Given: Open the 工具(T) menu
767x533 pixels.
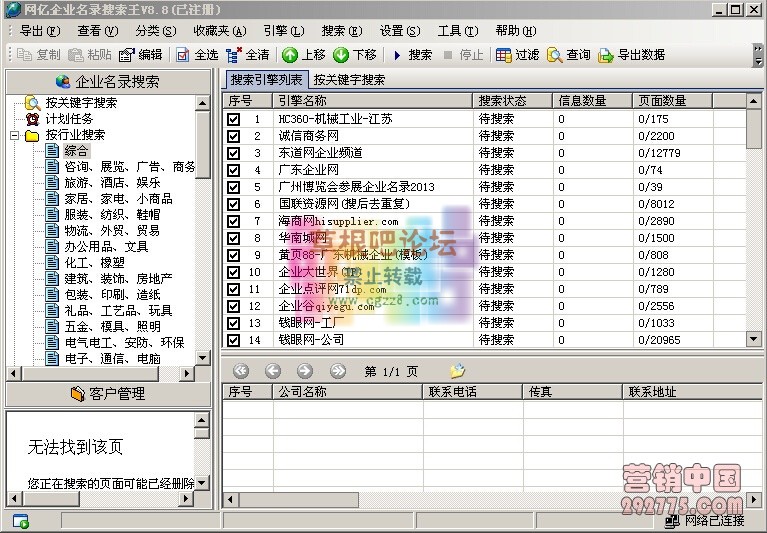Looking at the screenshot, I should [x=458, y=31].
